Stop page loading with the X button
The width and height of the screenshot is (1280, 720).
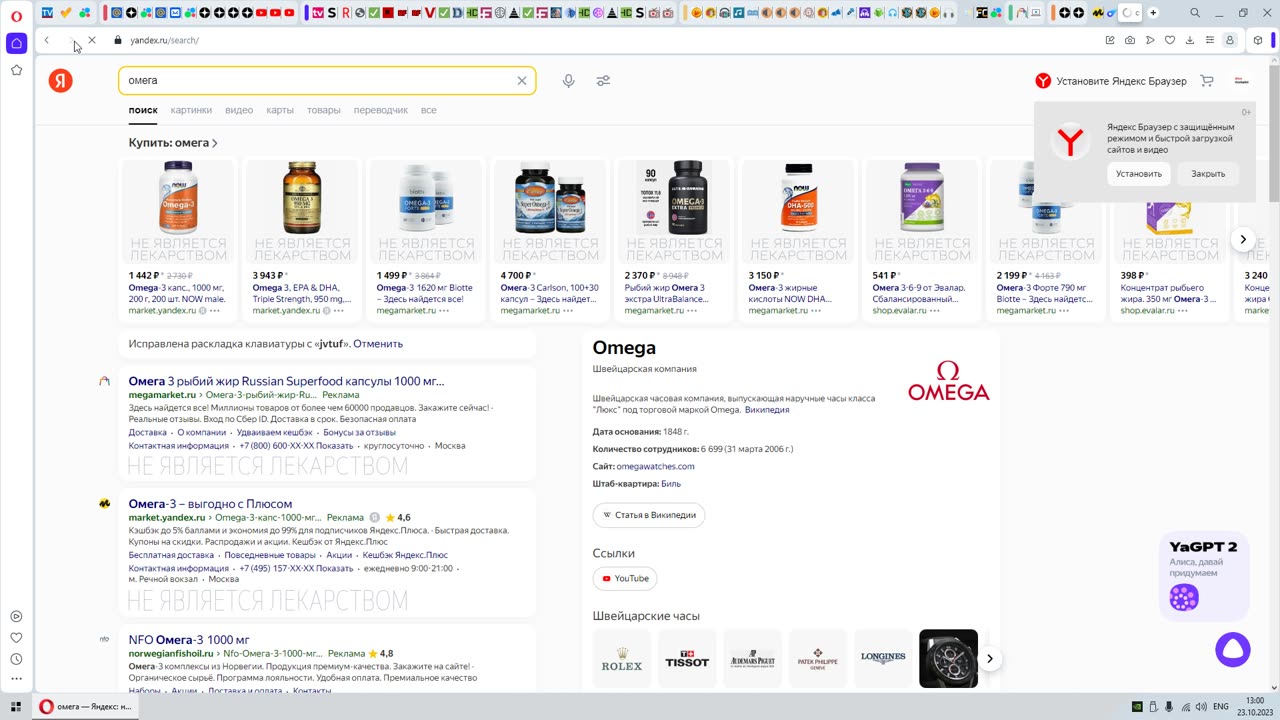91,40
